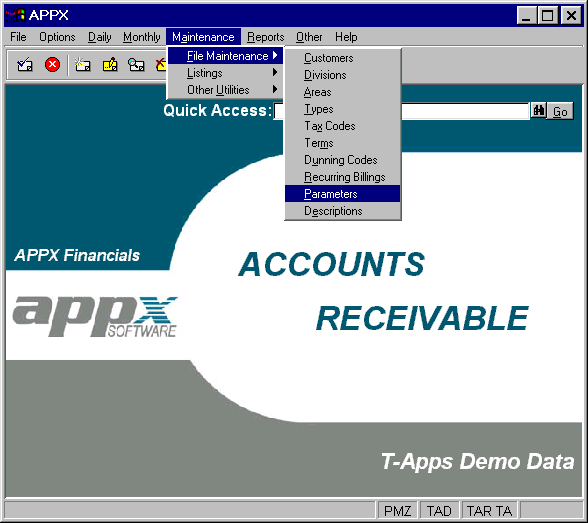Click the TAR TA status bar entry

pyautogui.click(x=489, y=511)
